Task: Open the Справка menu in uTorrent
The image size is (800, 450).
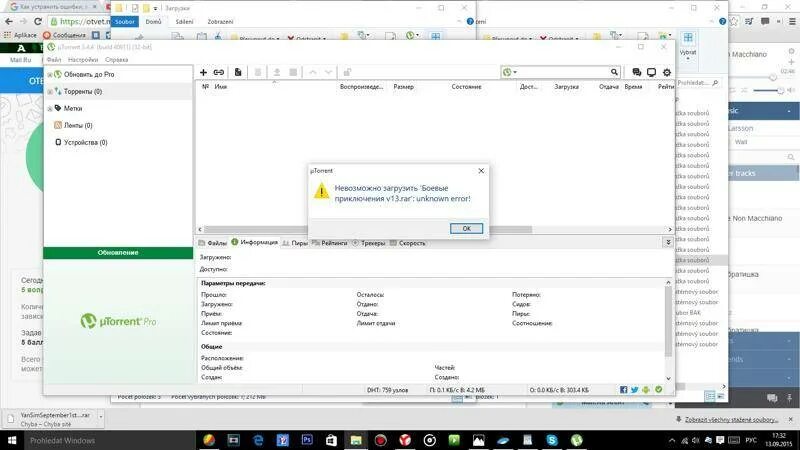Action: point(116,60)
